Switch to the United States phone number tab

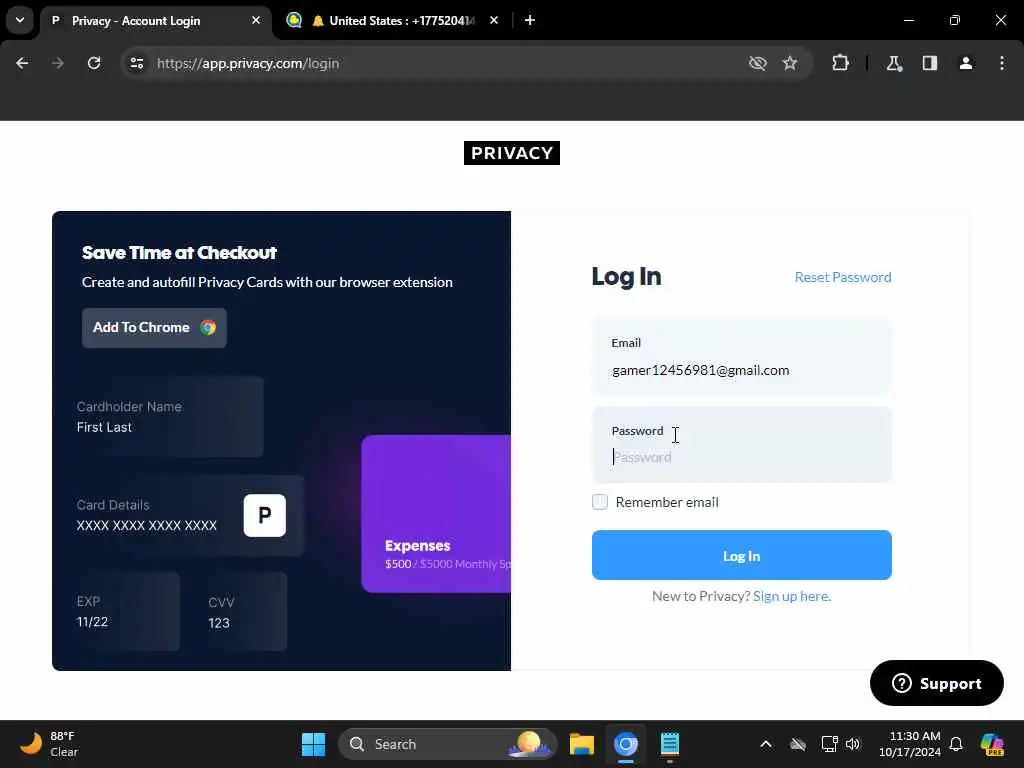pyautogui.click(x=392, y=21)
